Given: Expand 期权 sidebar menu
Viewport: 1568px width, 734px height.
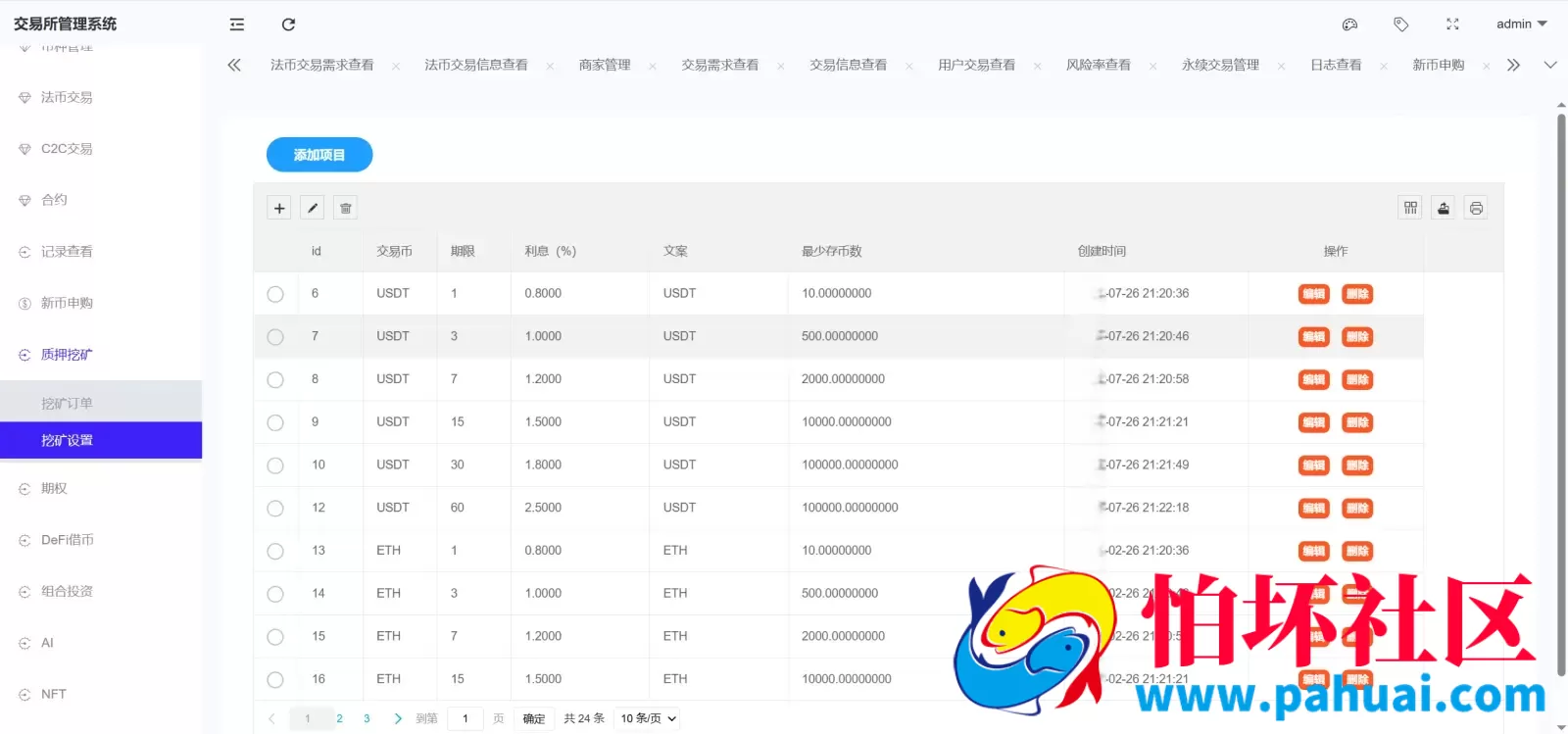Looking at the screenshot, I should click(101, 488).
